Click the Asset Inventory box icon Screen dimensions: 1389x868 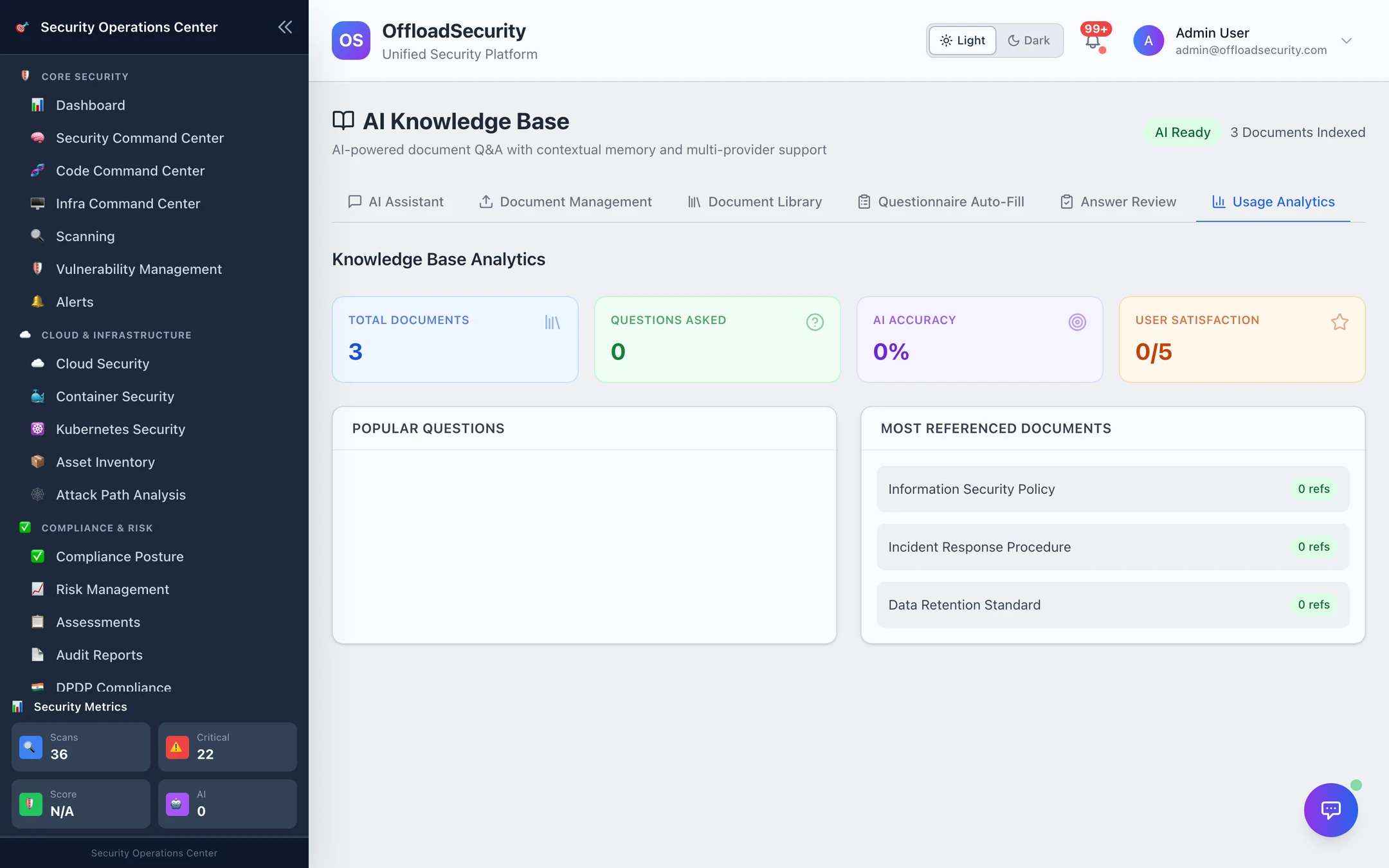coord(38,462)
